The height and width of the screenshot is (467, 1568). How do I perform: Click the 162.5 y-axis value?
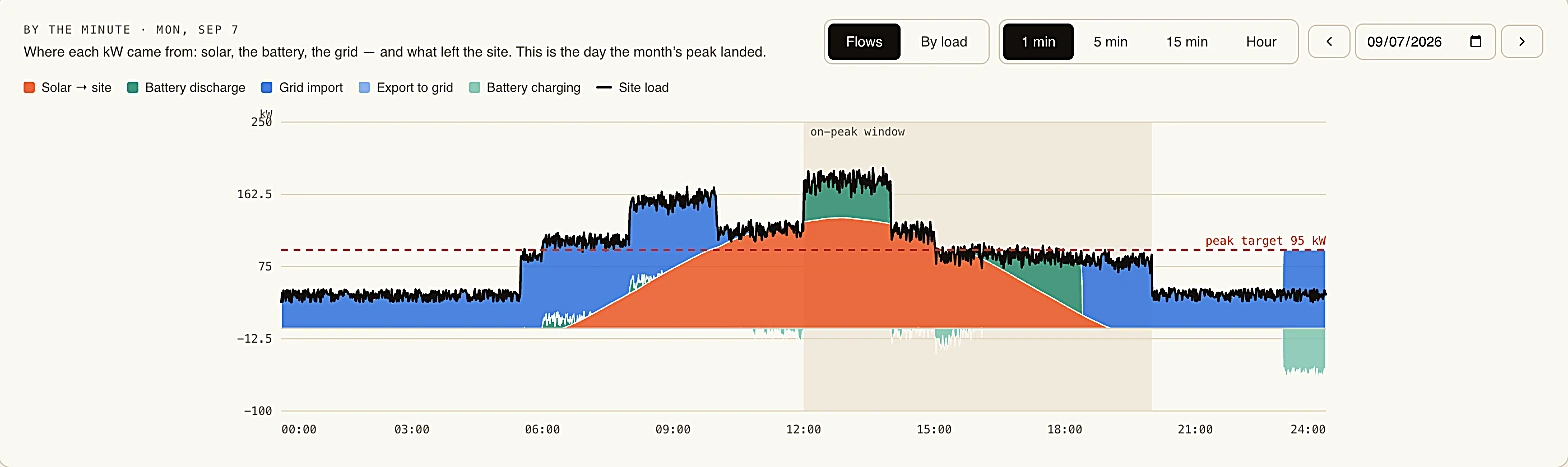coord(253,194)
